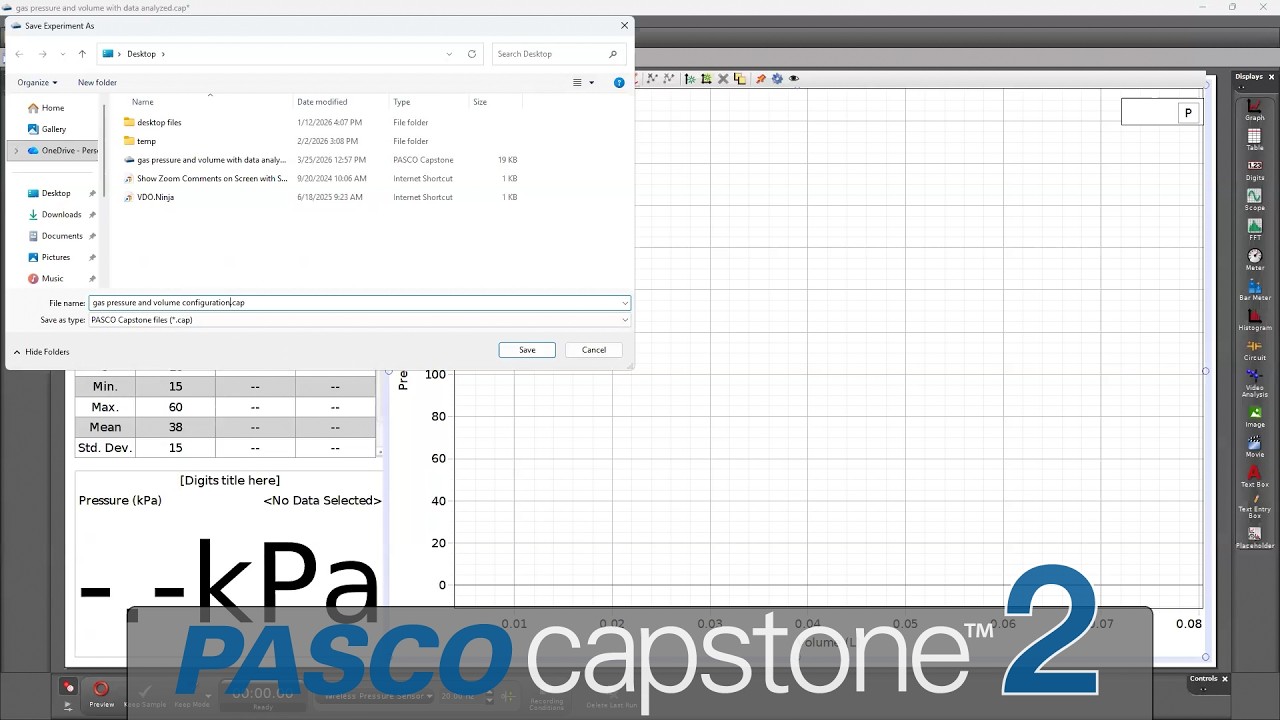Select Show Zoom Comments shortcut file
Viewport: 1280px width, 720px height.
(x=212, y=178)
